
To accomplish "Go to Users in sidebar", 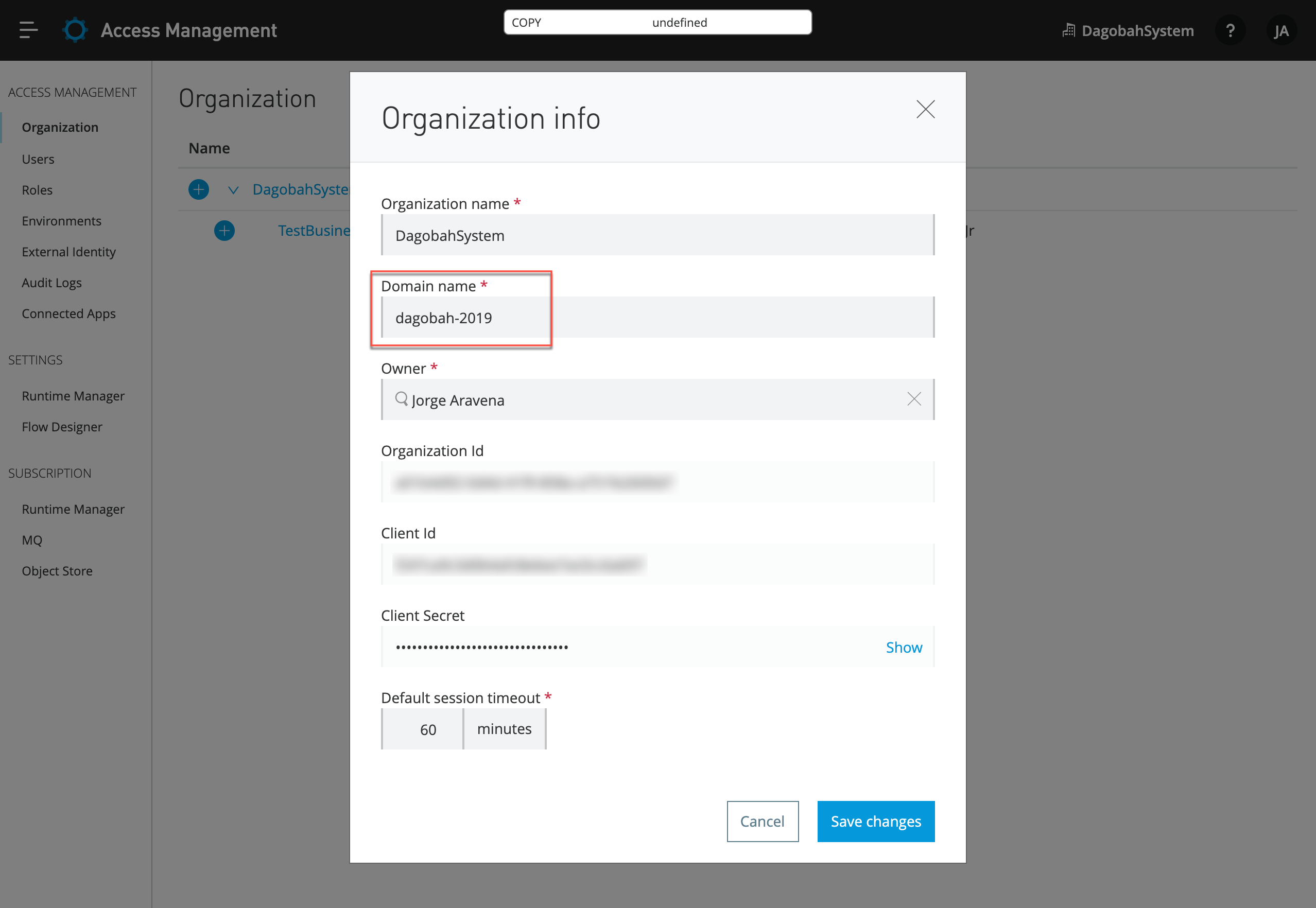I will [x=38, y=159].
